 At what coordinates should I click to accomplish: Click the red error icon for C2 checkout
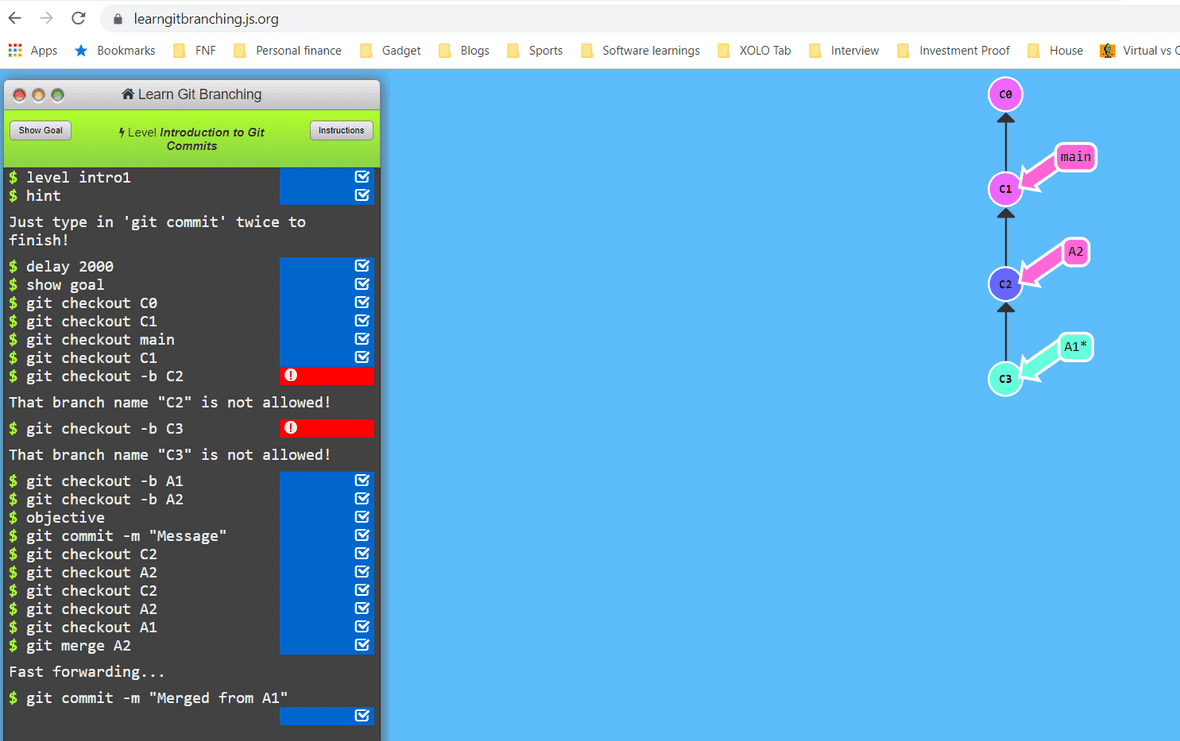pyautogui.click(x=291, y=376)
